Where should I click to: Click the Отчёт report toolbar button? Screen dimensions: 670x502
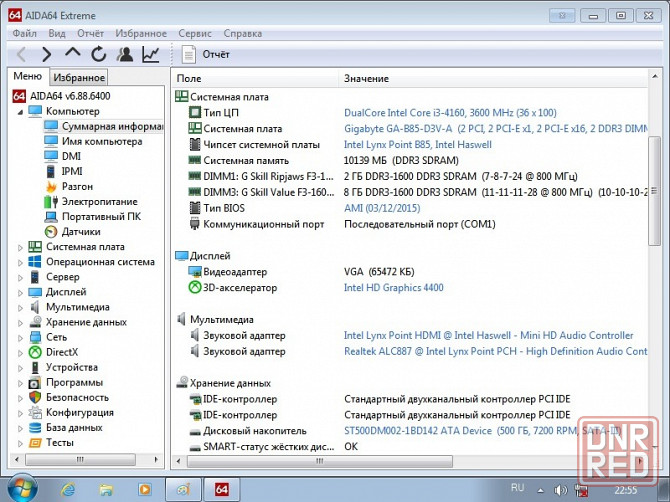click(206, 55)
